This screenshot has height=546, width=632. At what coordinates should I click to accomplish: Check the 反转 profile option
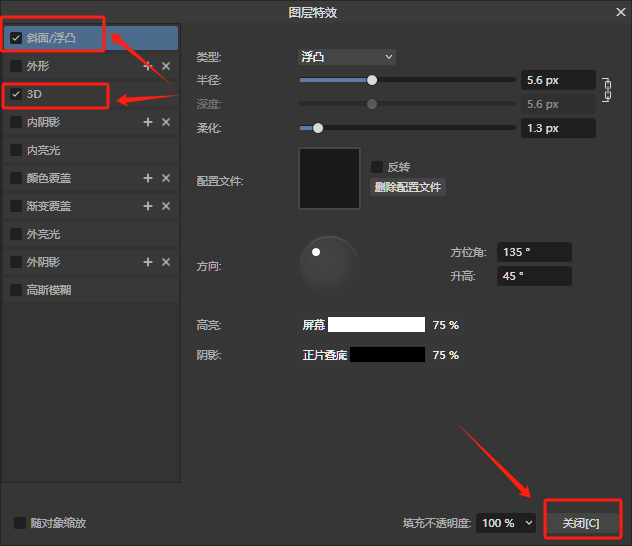377,167
